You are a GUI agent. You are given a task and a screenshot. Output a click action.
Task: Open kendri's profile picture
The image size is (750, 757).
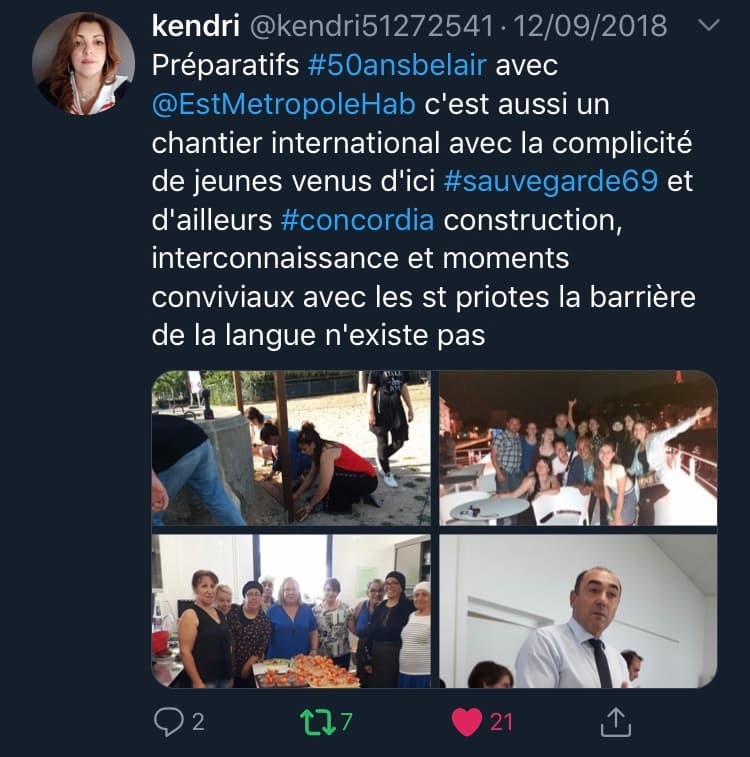tap(83, 64)
